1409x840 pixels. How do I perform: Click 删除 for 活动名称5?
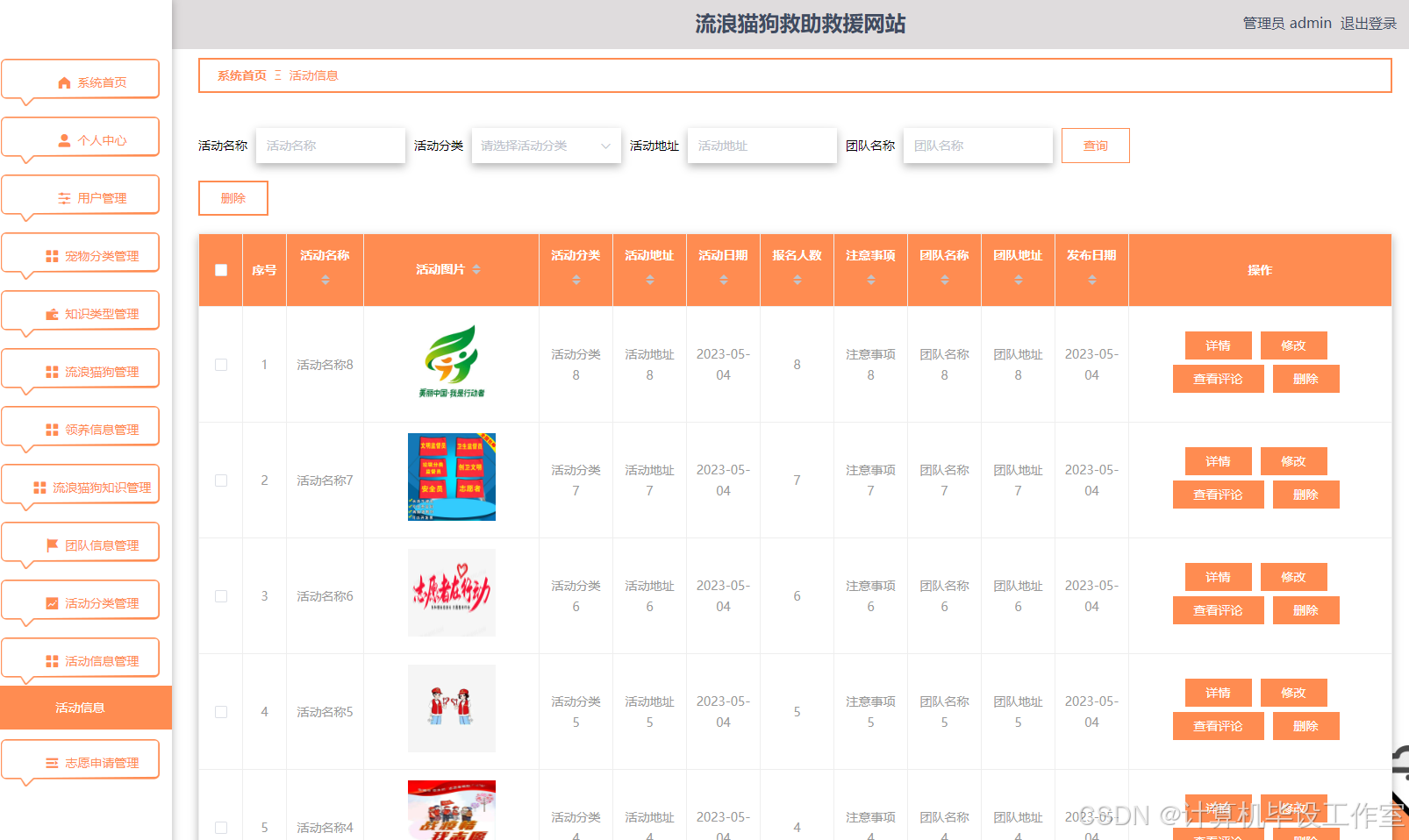point(1306,726)
